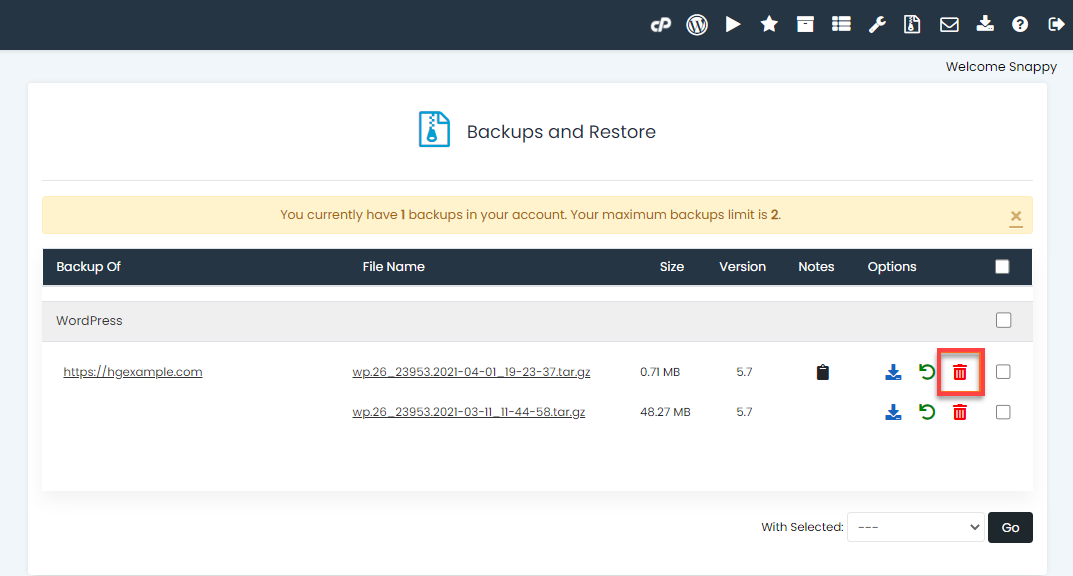Click the Backups and Restore page icon
The width and height of the screenshot is (1073, 576).
tap(434, 129)
